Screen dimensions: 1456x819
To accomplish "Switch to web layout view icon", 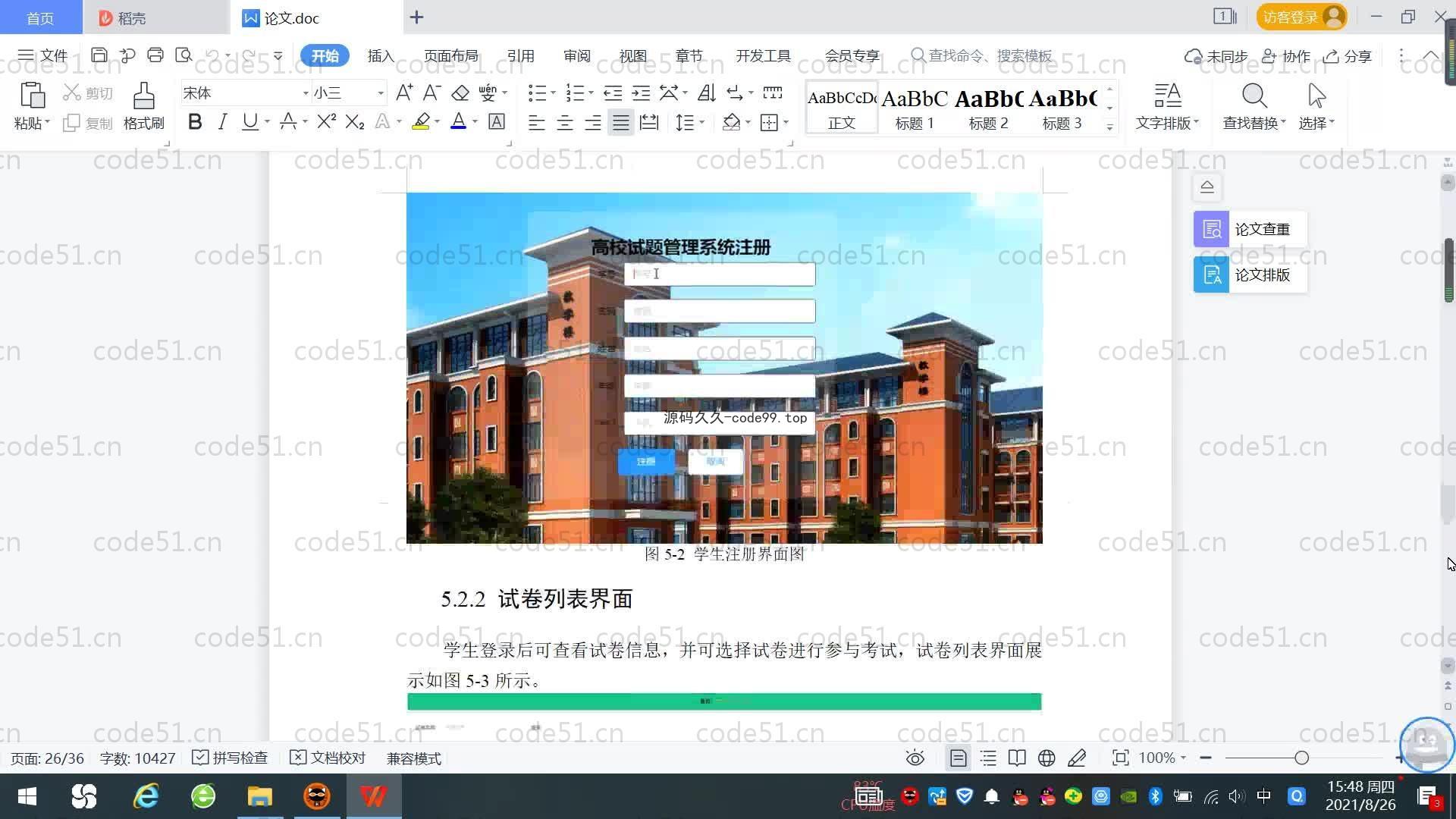I will (x=1046, y=758).
